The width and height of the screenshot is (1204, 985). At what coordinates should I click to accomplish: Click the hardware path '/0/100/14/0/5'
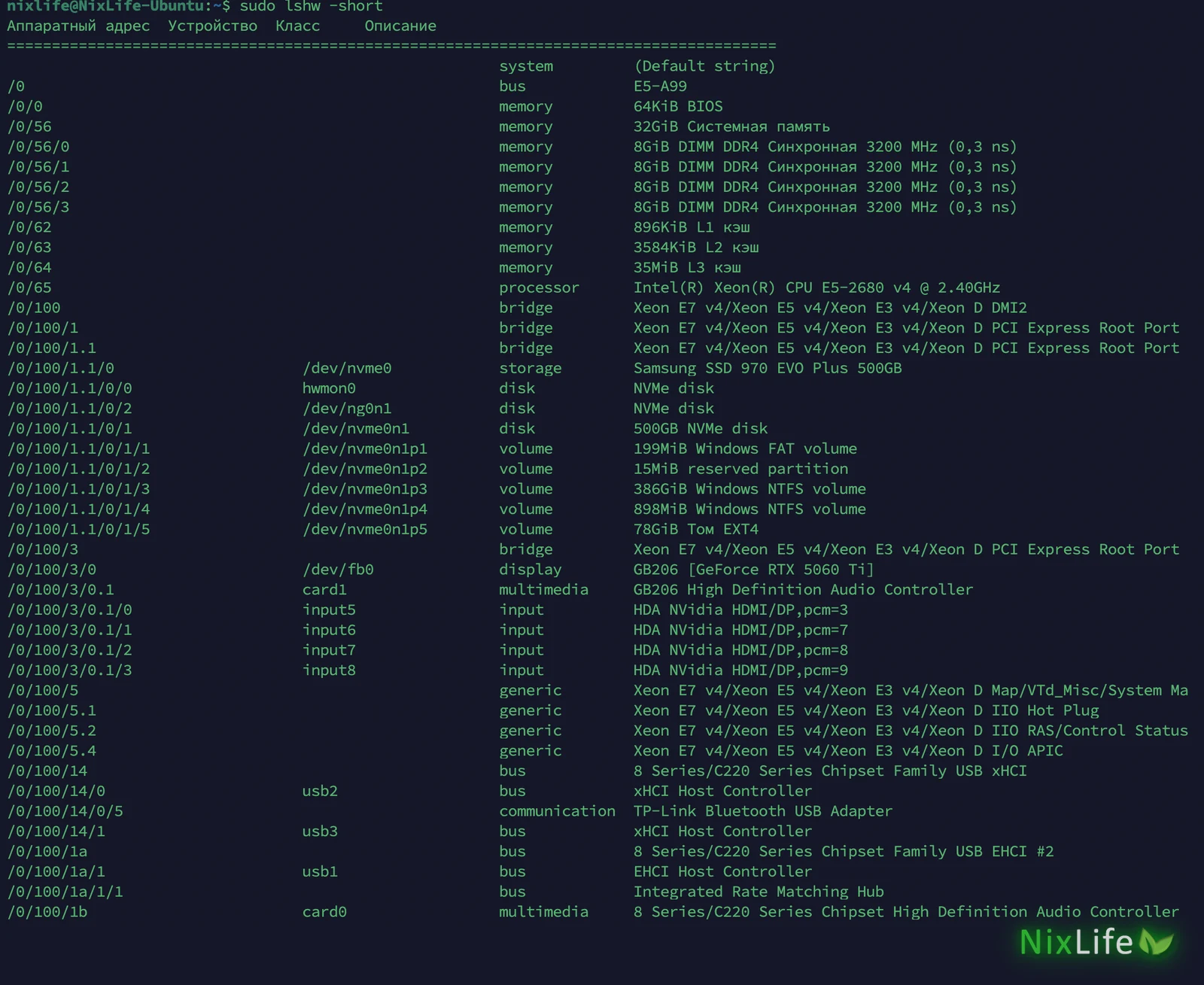65,811
